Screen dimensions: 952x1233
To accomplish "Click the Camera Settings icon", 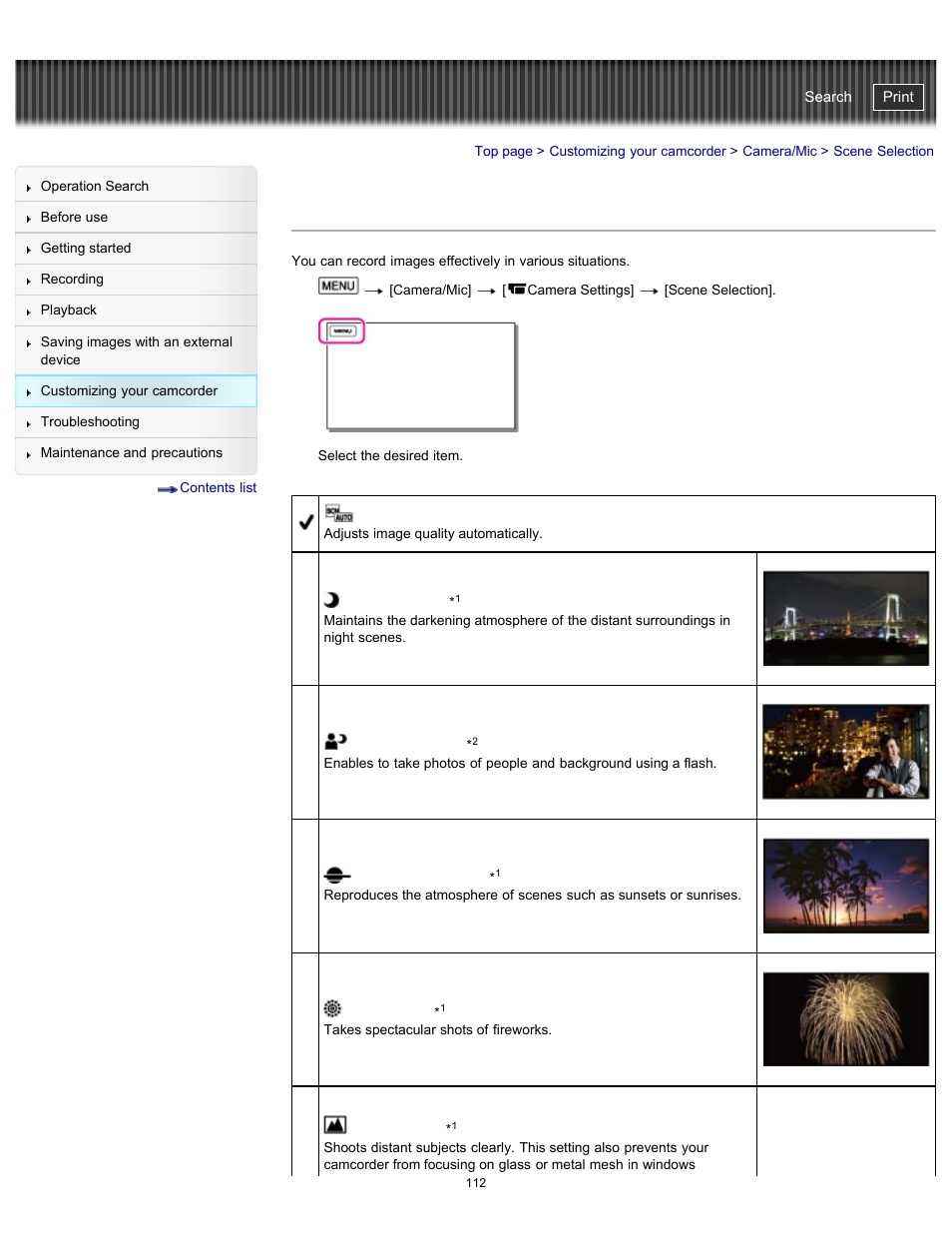I will [517, 290].
